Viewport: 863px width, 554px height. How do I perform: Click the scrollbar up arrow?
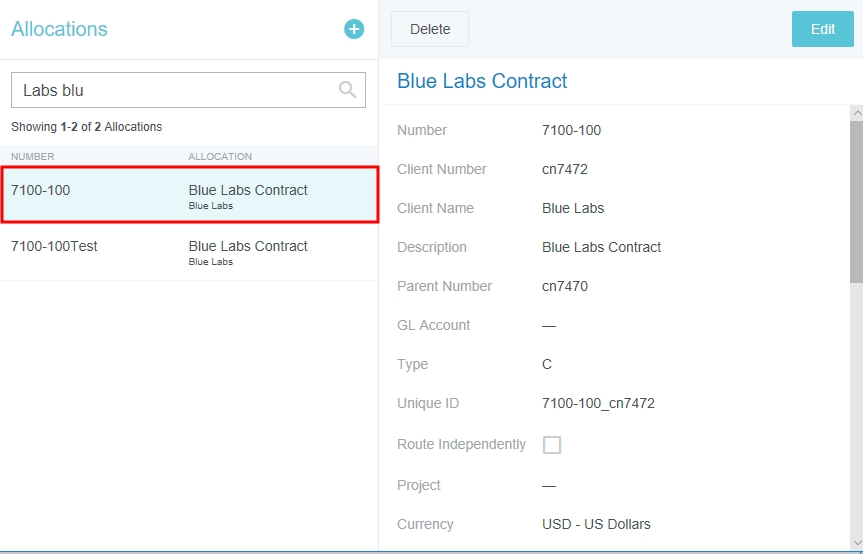point(856,113)
